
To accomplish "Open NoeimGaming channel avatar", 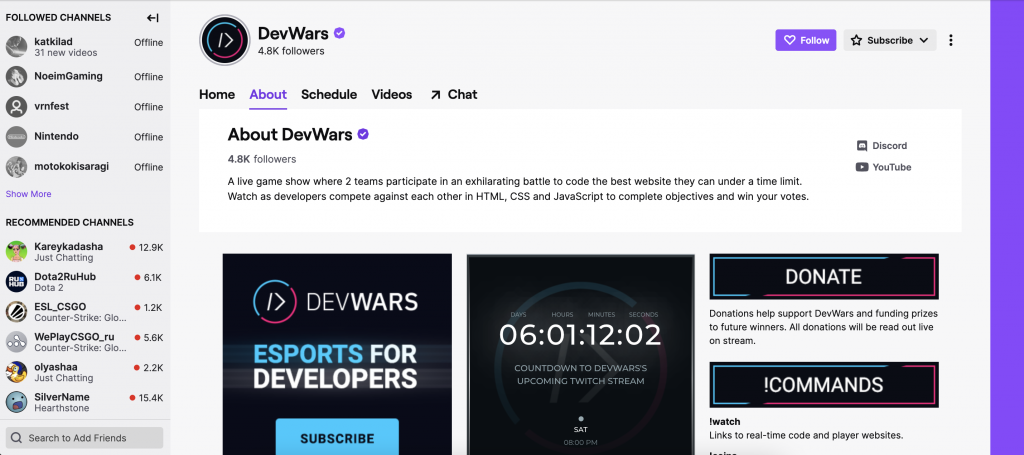I will pos(16,76).
